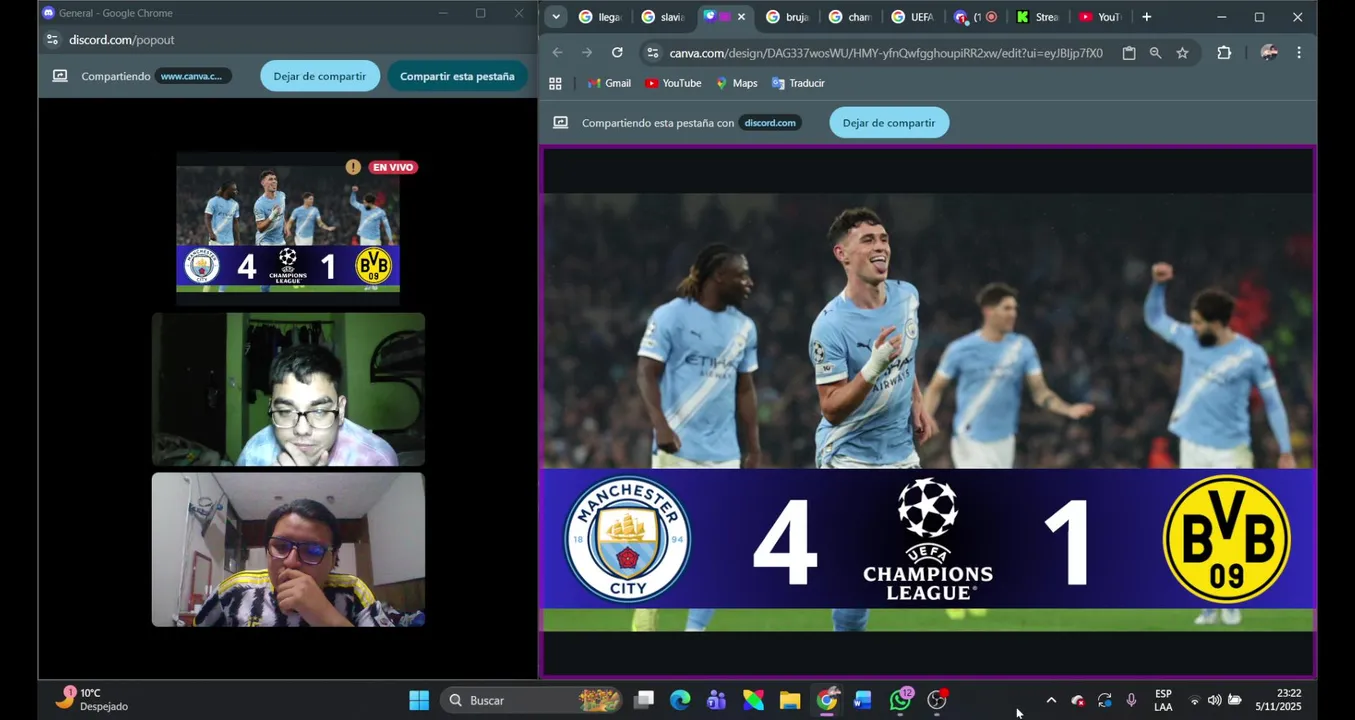
Task: Open Chrome three-dot menu
Action: coord(1299,53)
